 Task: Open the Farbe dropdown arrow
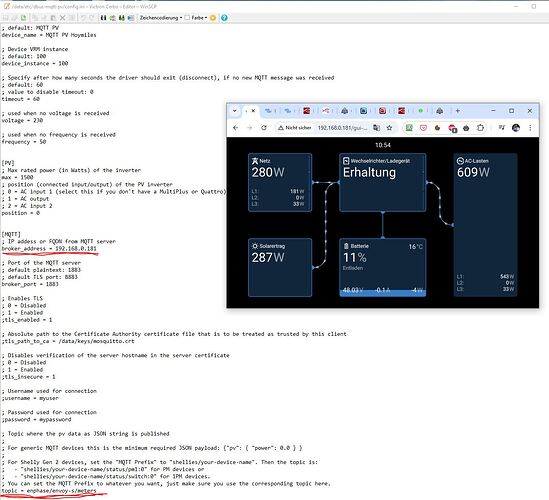coord(206,18)
